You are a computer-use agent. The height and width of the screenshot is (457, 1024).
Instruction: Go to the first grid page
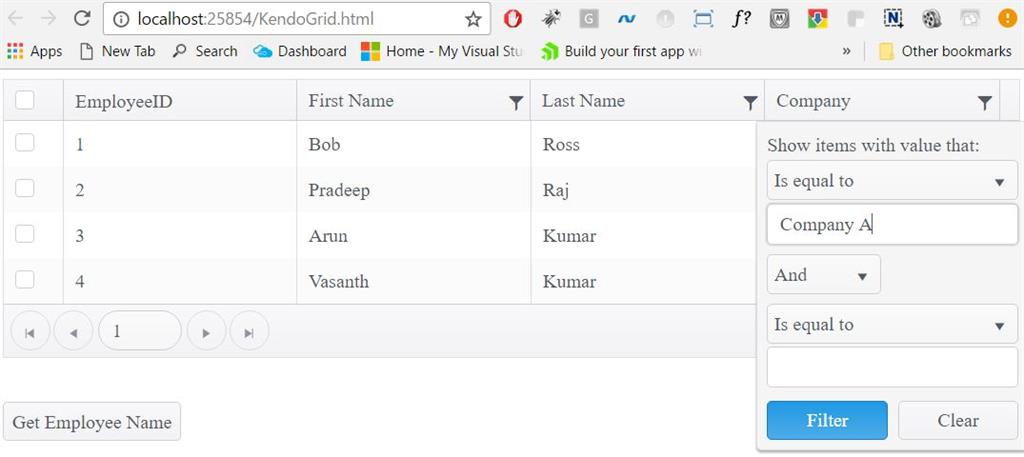30,332
